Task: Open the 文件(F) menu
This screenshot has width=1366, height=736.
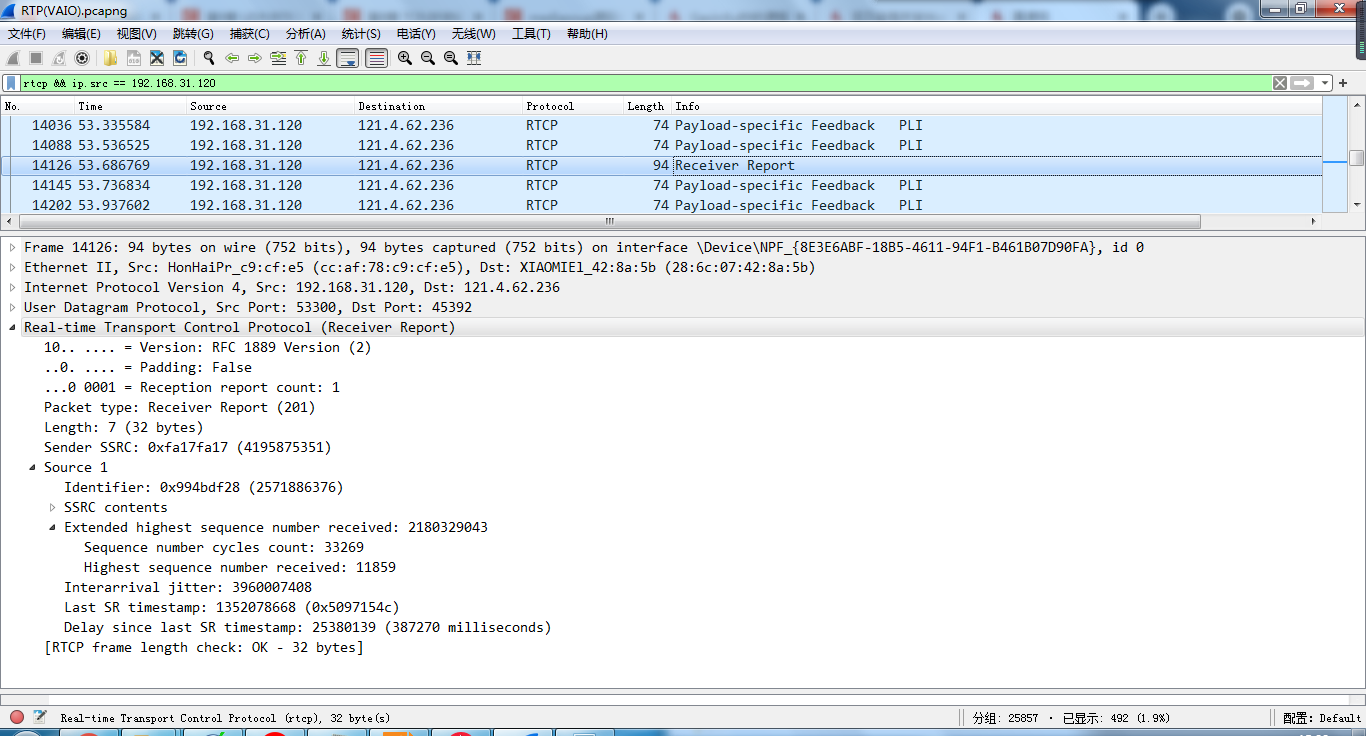Action: coord(27,34)
